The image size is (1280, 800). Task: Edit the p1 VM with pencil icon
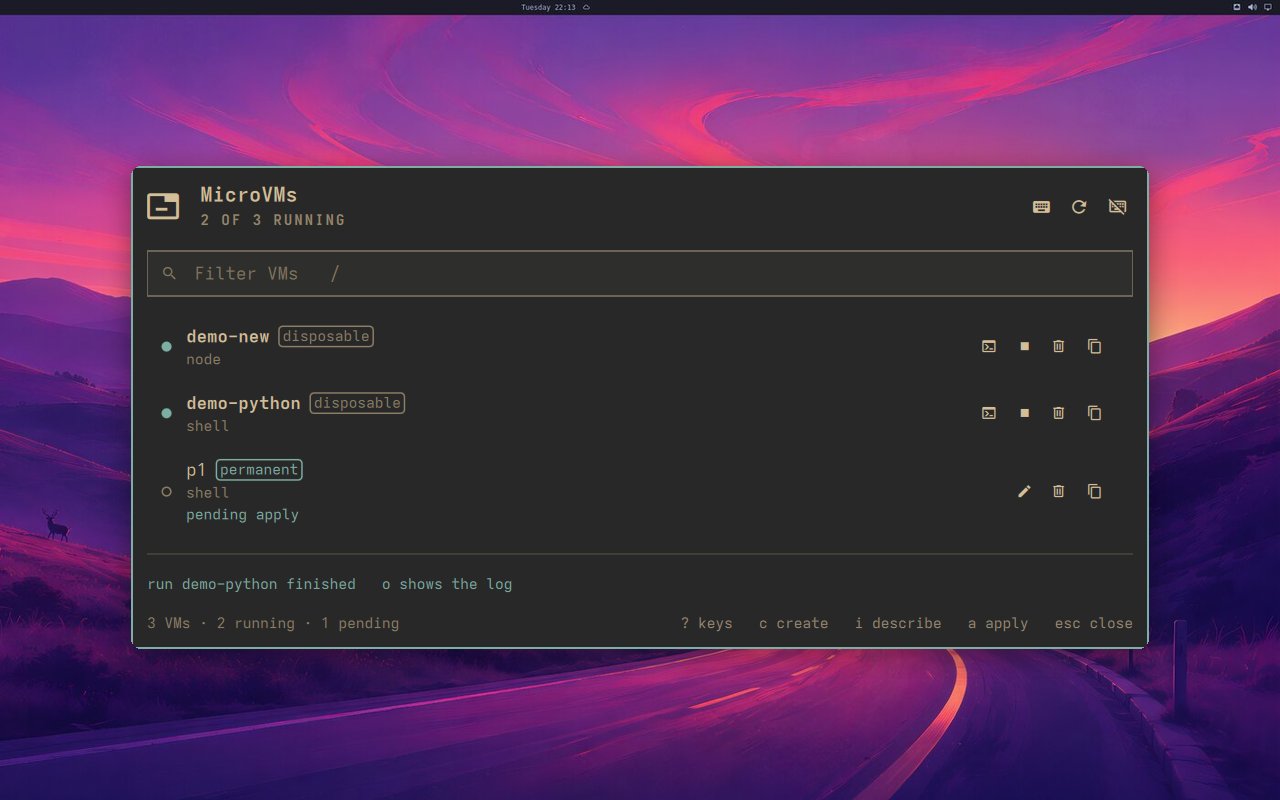(x=1024, y=491)
